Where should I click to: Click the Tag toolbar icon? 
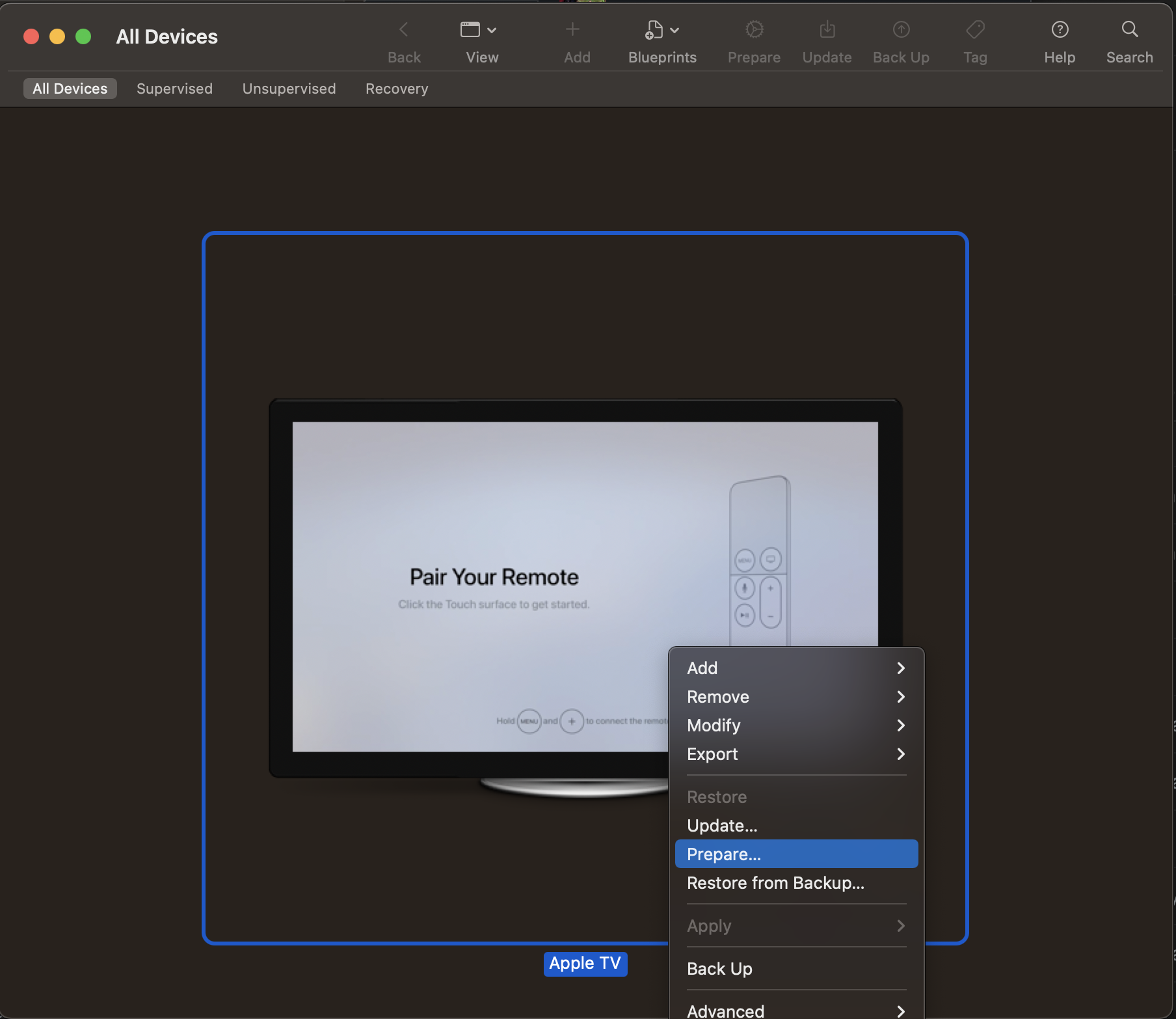point(976,30)
